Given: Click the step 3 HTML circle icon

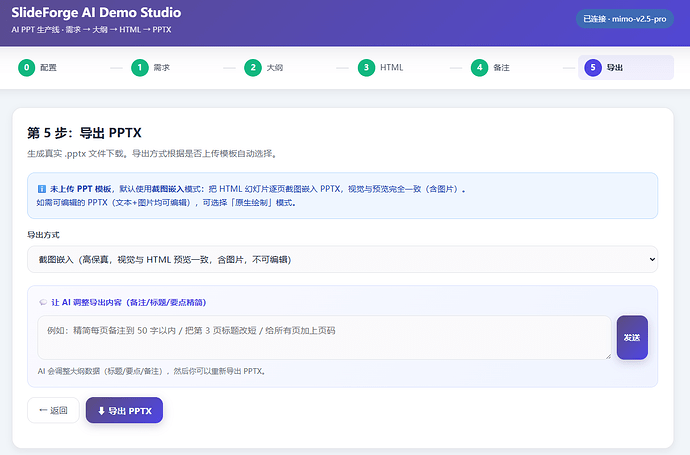Looking at the screenshot, I should [x=366, y=67].
